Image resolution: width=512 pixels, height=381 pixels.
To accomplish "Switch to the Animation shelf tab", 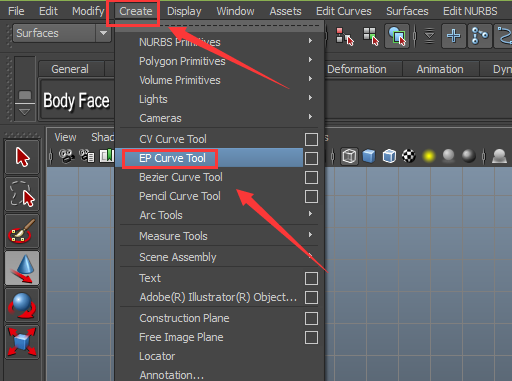I will (440, 69).
